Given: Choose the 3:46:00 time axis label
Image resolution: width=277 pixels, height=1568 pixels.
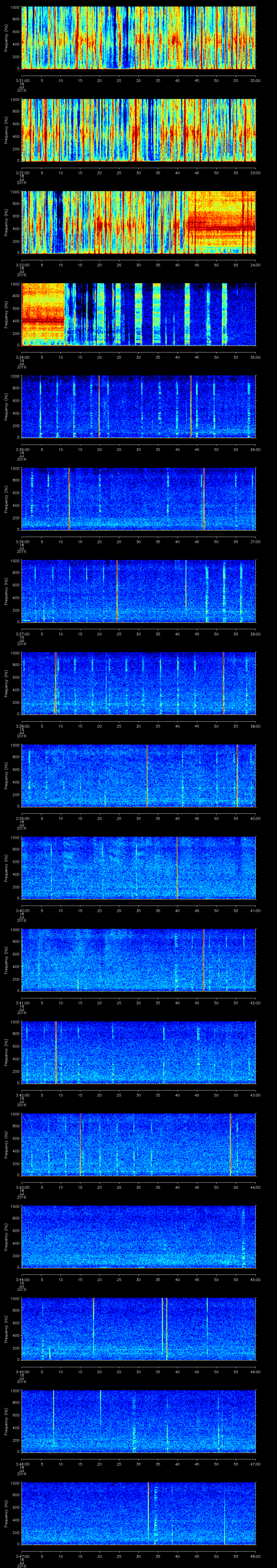Looking at the screenshot, I should click(x=22, y=1464).
